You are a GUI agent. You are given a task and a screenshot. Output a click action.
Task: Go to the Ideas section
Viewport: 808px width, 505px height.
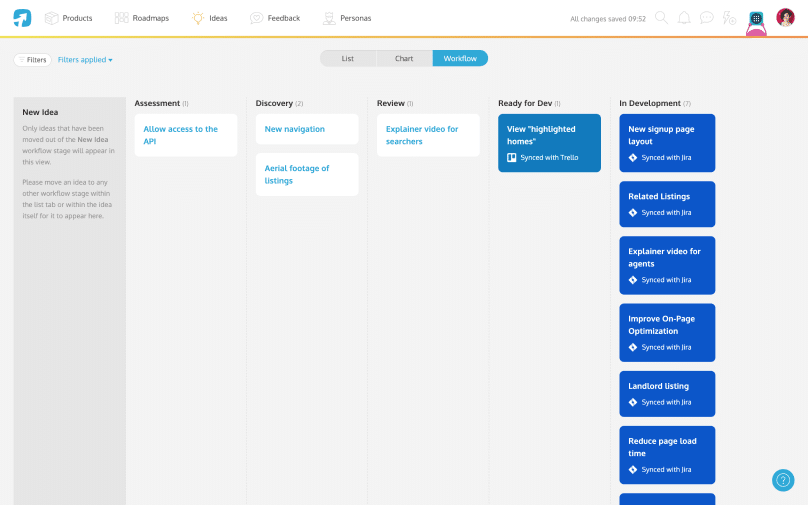209,18
